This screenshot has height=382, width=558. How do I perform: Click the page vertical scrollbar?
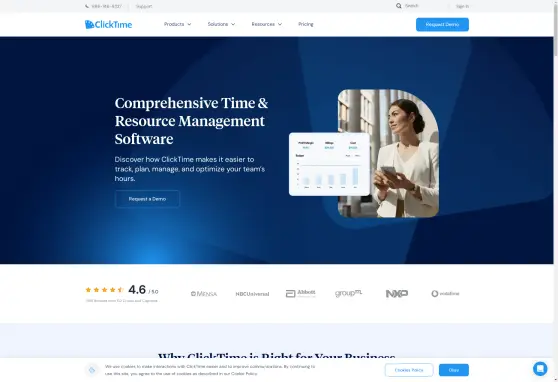click(x=556, y=28)
